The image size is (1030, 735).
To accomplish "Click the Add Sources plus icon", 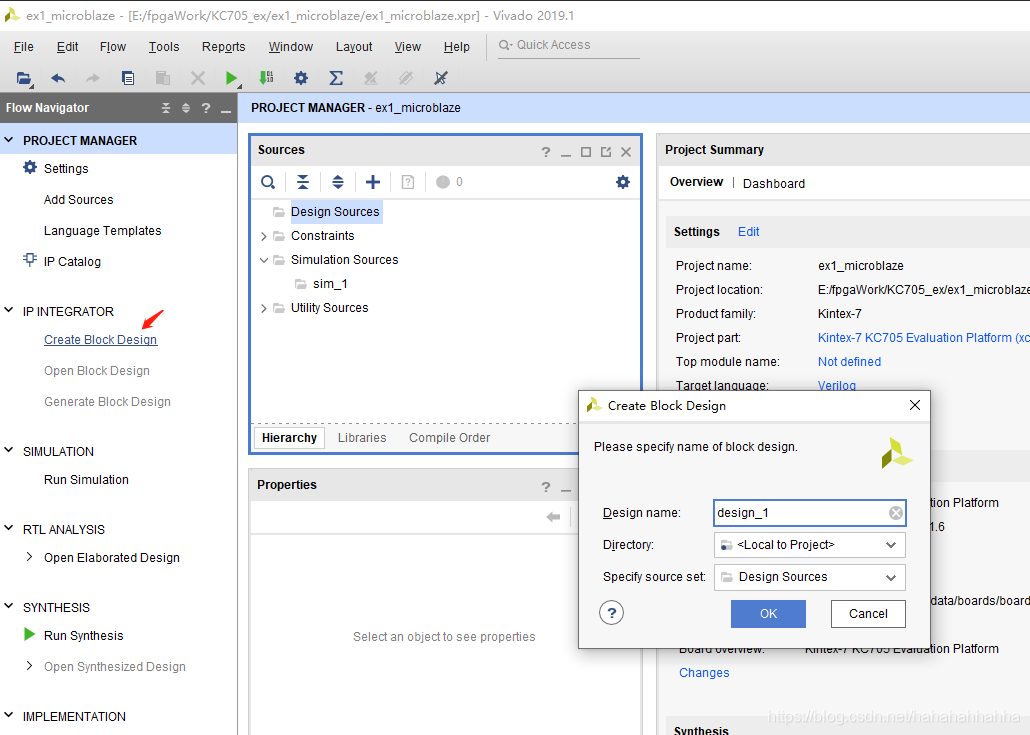I will click(x=372, y=182).
